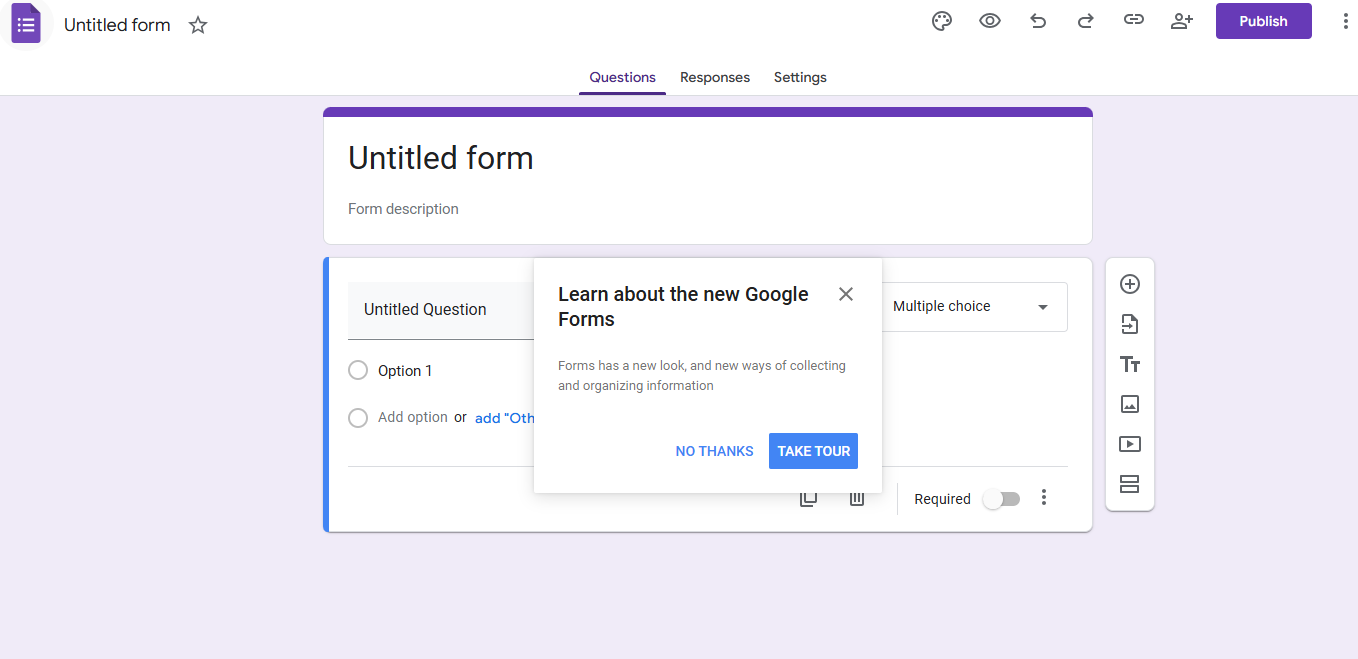Viewport: 1358px width, 659px height.
Task: Undo the last change
Action: [1038, 20]
